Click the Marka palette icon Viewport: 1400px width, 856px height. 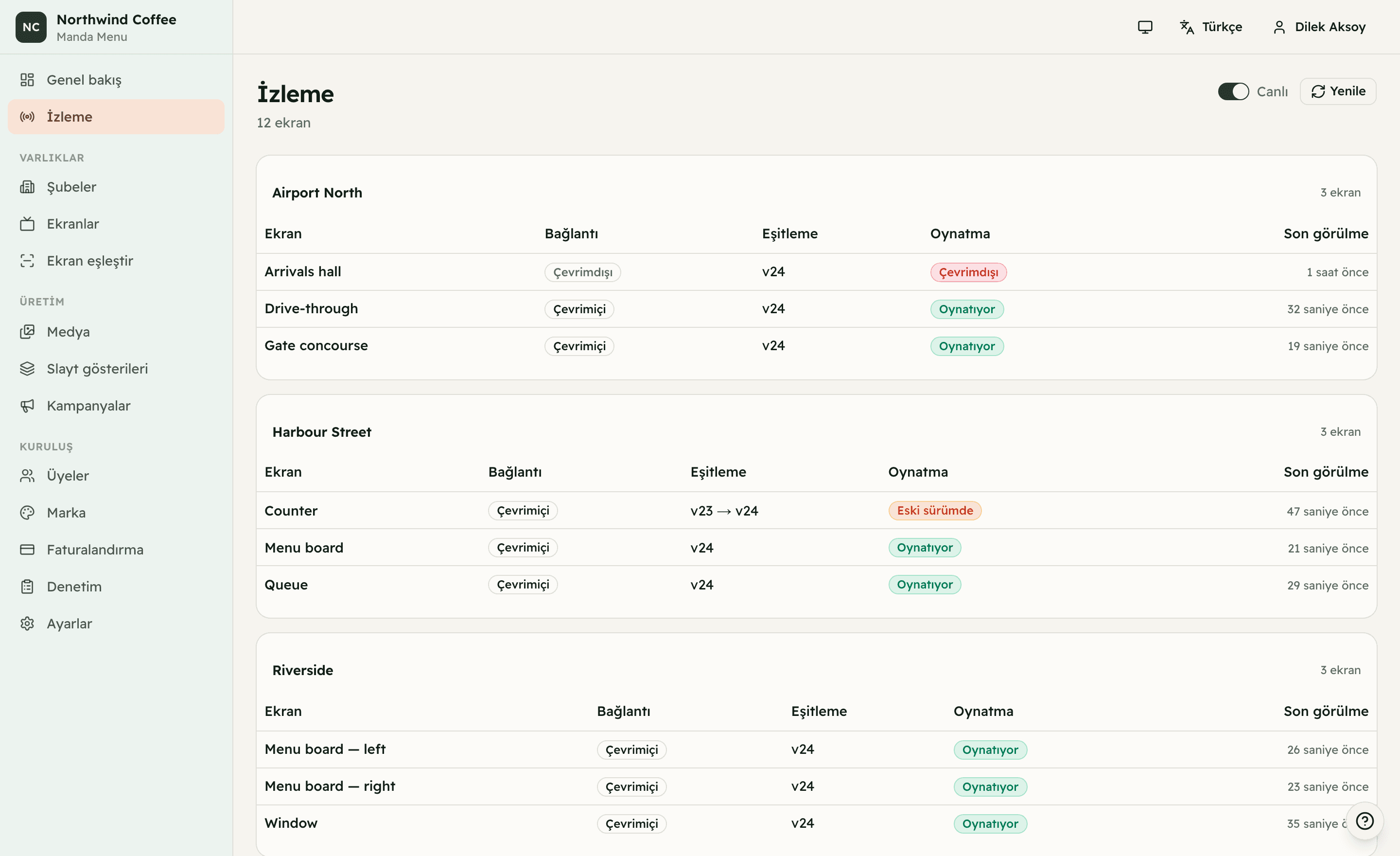(27, 513)
